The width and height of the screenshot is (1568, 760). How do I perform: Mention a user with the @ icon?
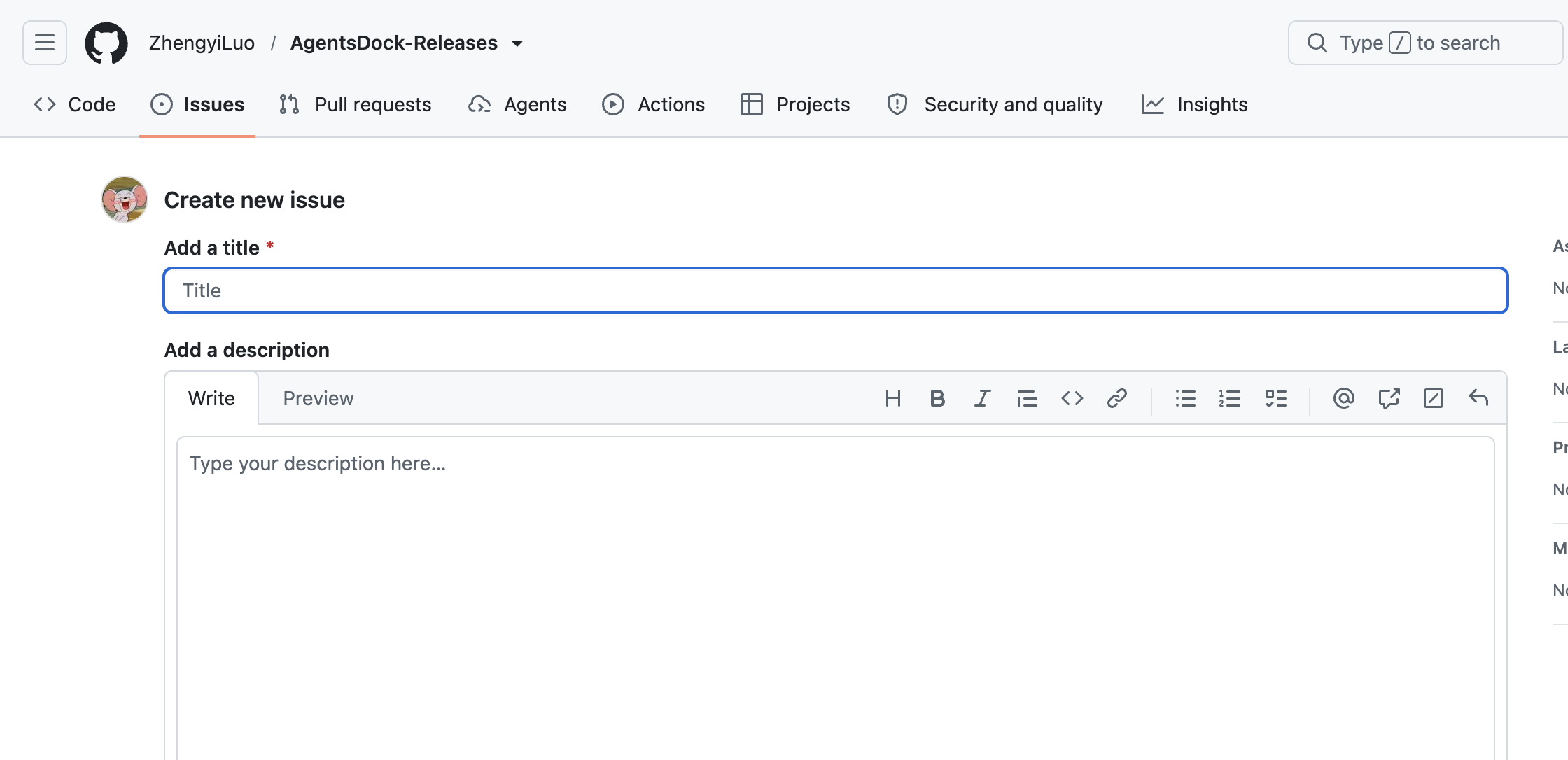click(1344, 398)
